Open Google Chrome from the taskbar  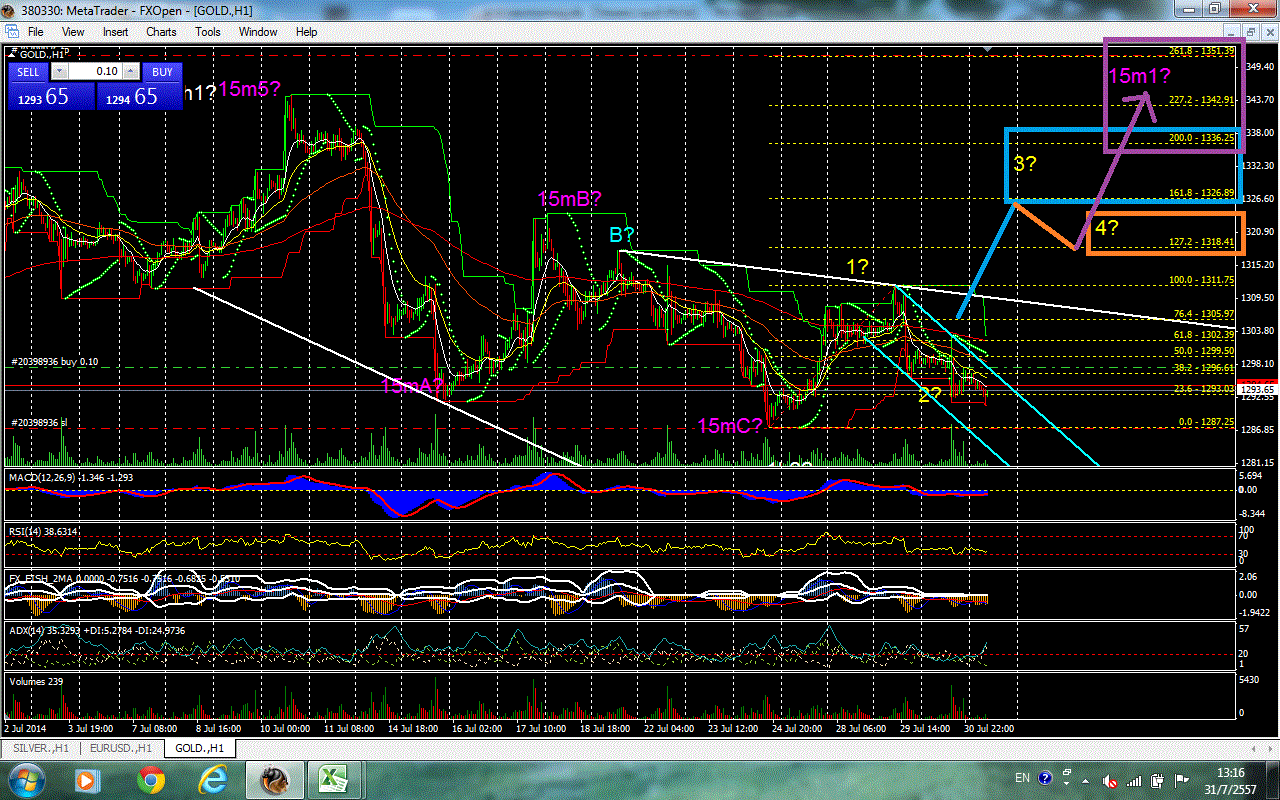pyautogui.click(x=151, y=779)
